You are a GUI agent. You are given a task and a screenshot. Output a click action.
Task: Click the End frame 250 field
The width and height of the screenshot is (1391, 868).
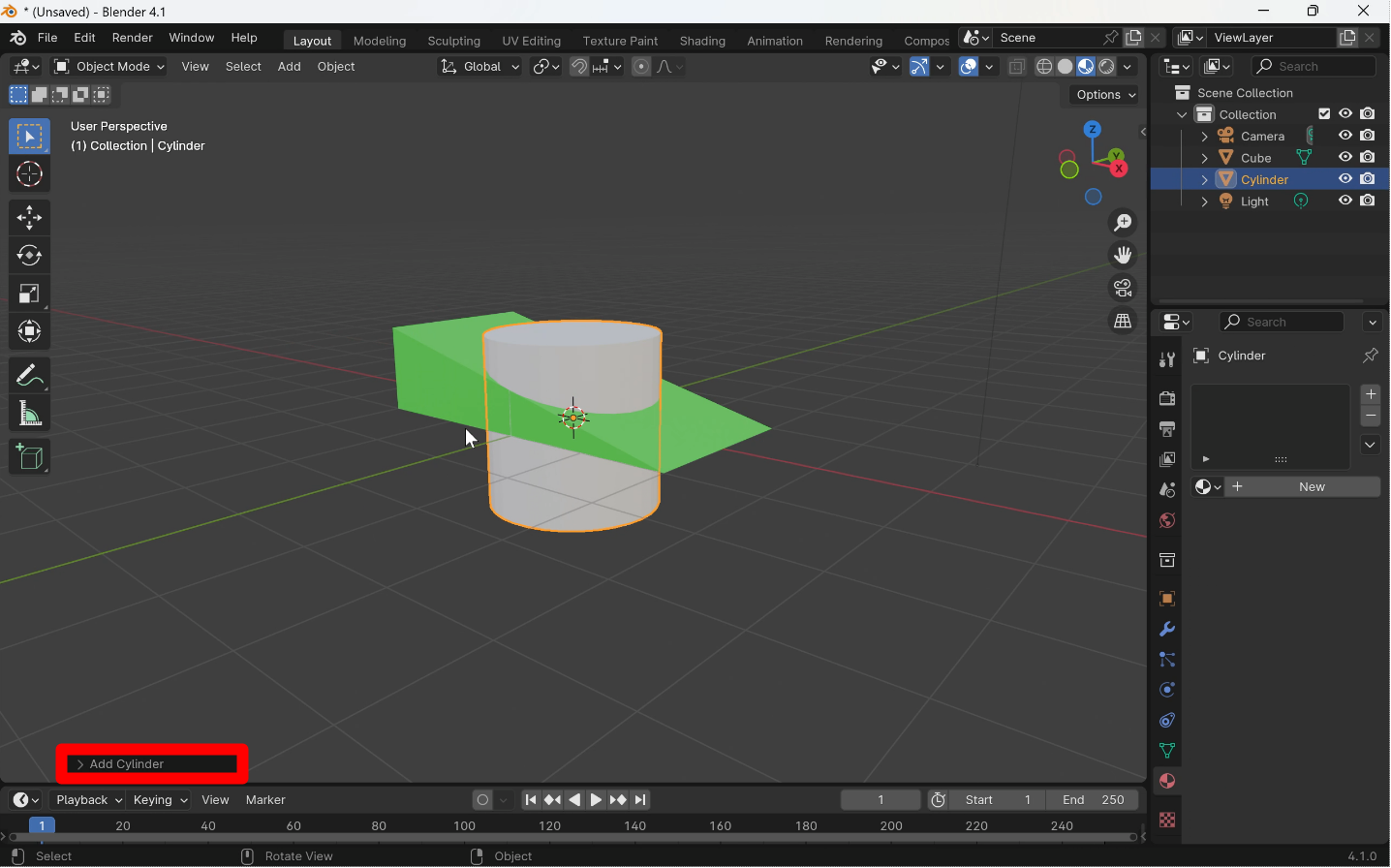coord(1093,800)
